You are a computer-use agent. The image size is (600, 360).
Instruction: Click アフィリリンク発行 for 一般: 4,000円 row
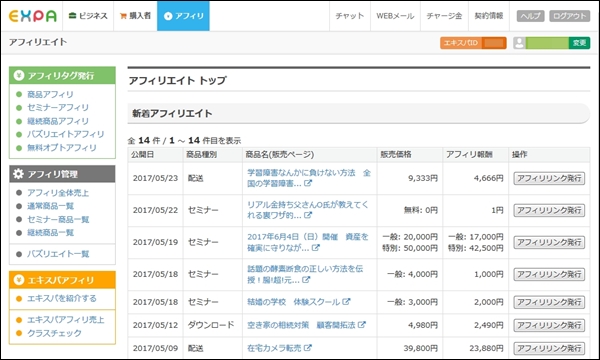(x=549, y=274)
